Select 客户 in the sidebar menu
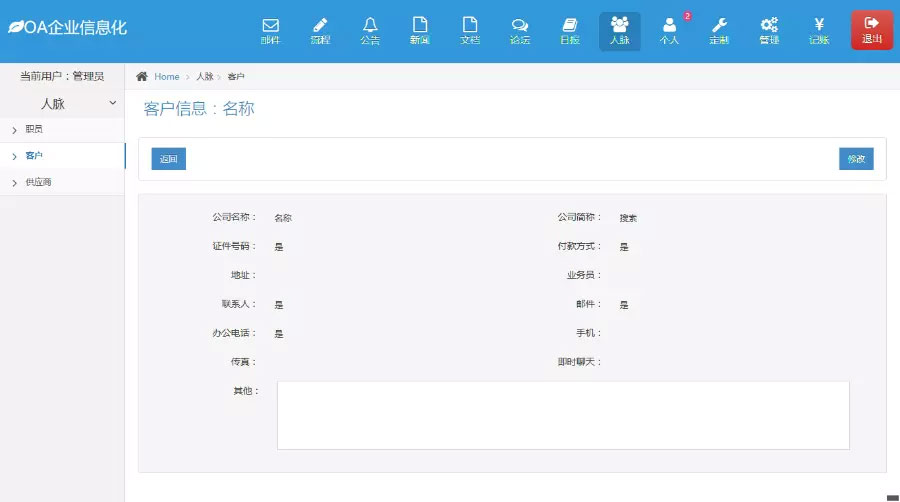900x502 pixels. [34, 156]
